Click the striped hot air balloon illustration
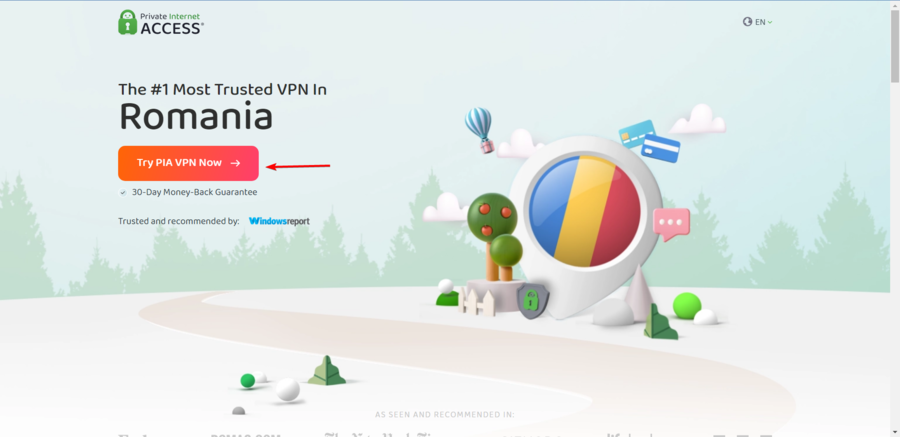 pos(479,130)
